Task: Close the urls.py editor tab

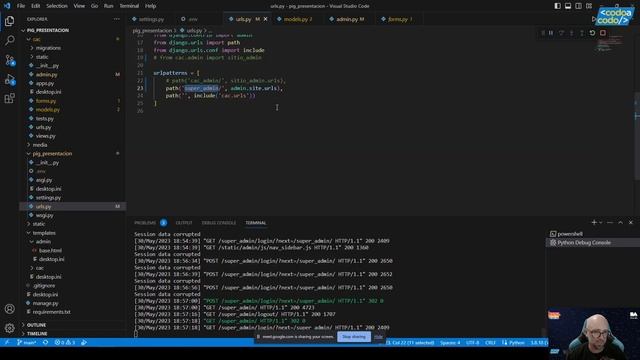Action: click(266, 19)
